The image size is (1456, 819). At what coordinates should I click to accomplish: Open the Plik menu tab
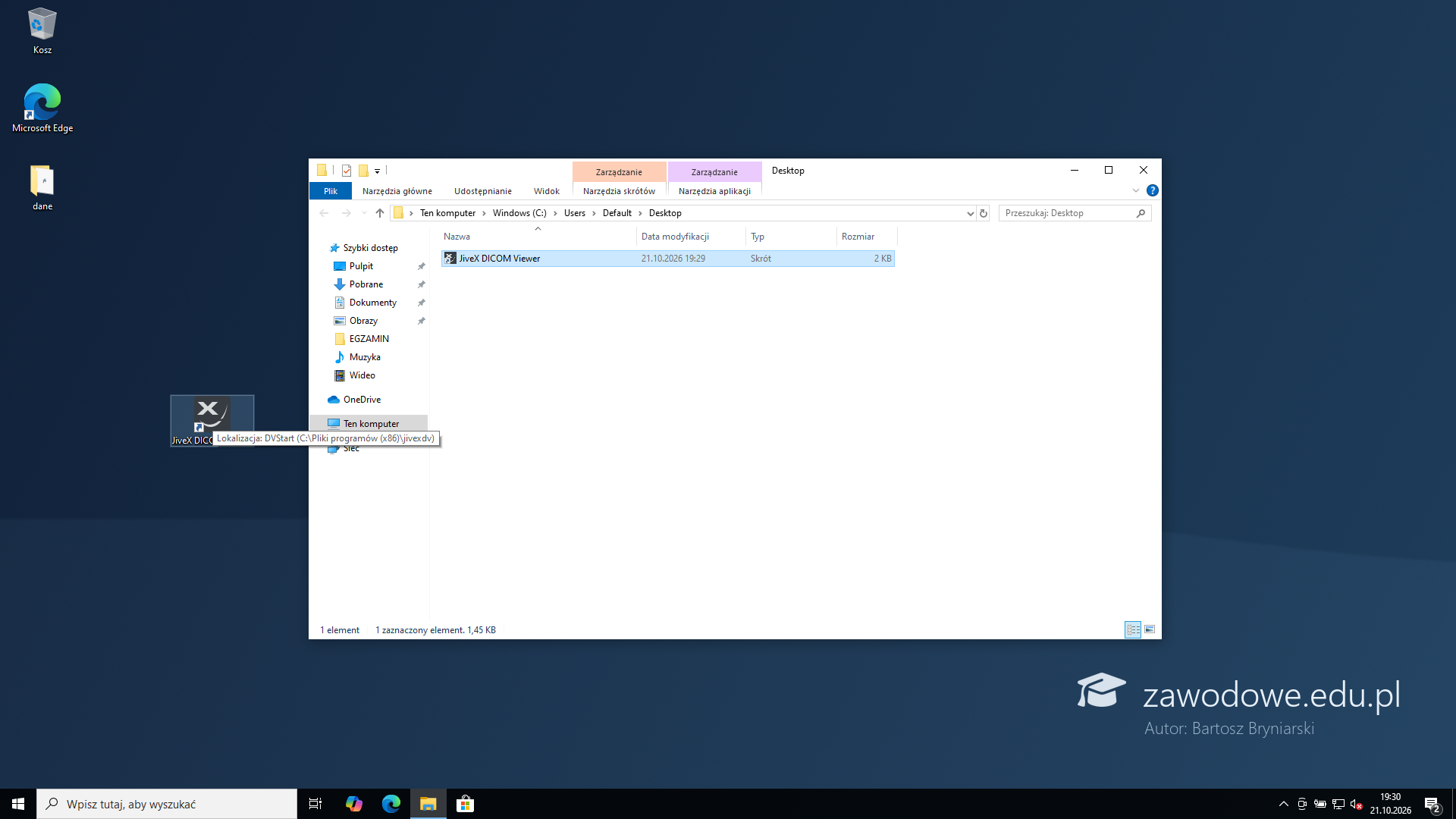[331, 191]
